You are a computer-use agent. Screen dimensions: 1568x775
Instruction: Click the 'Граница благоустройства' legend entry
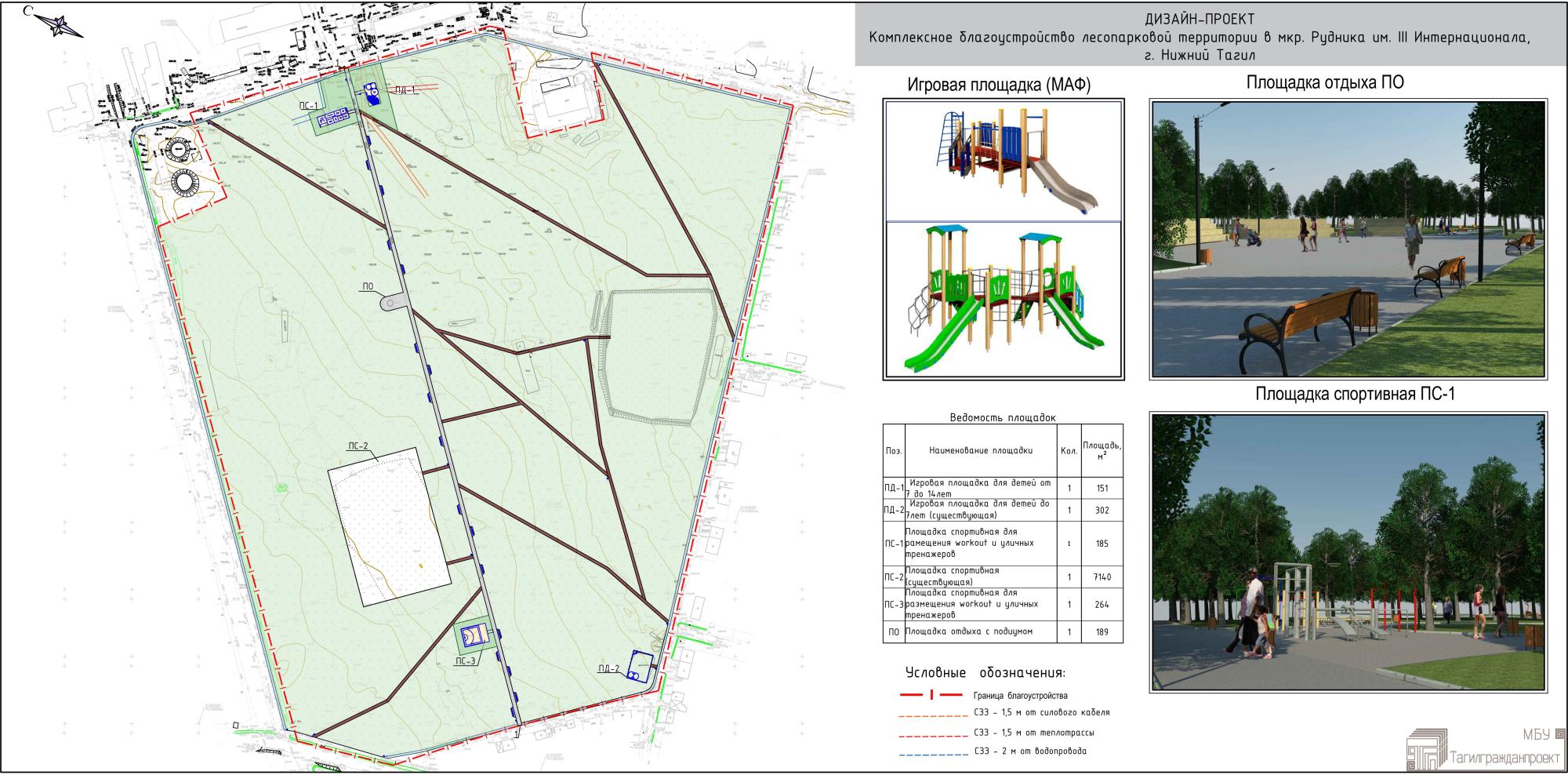1020,696
